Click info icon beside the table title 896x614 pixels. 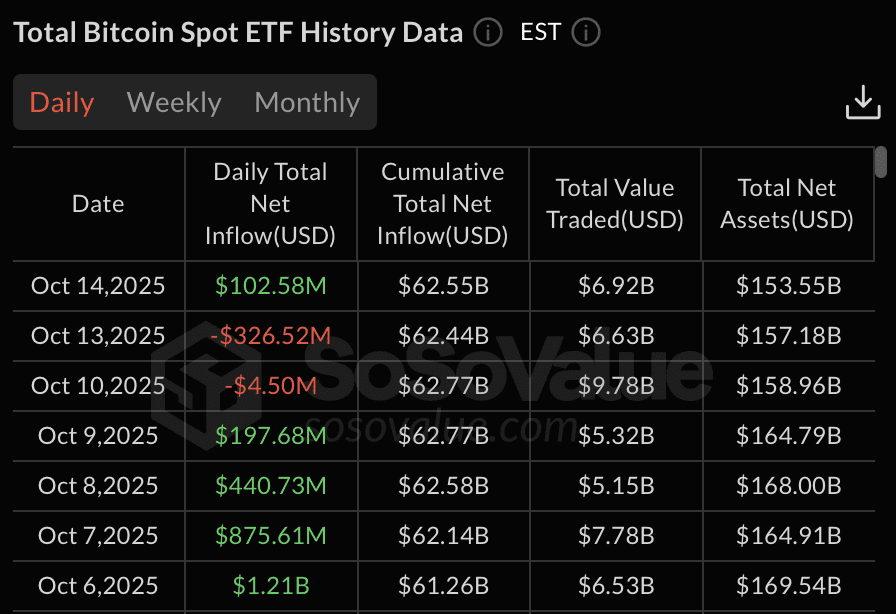pyautogui.click(x=487, y=33)
